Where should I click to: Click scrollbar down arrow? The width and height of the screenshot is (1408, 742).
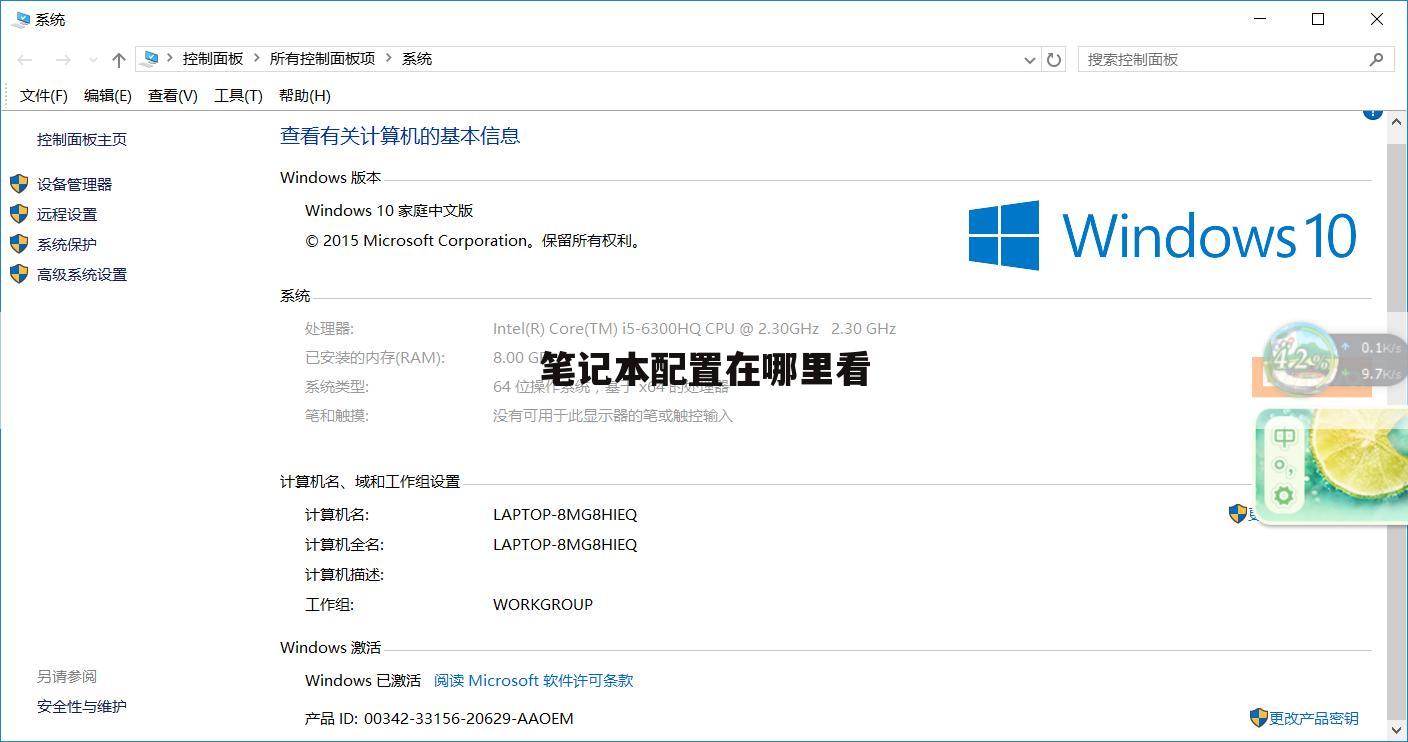(1397, 731)
